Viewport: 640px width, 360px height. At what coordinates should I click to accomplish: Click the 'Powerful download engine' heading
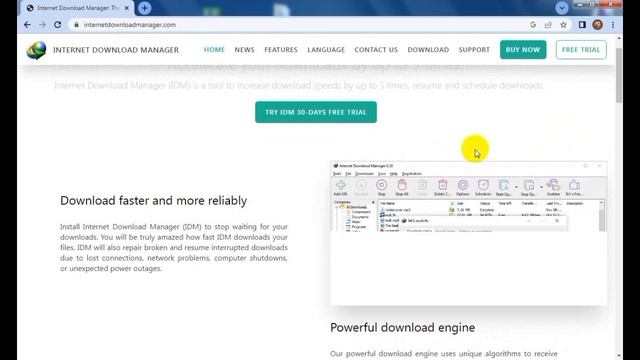point(402,328)
